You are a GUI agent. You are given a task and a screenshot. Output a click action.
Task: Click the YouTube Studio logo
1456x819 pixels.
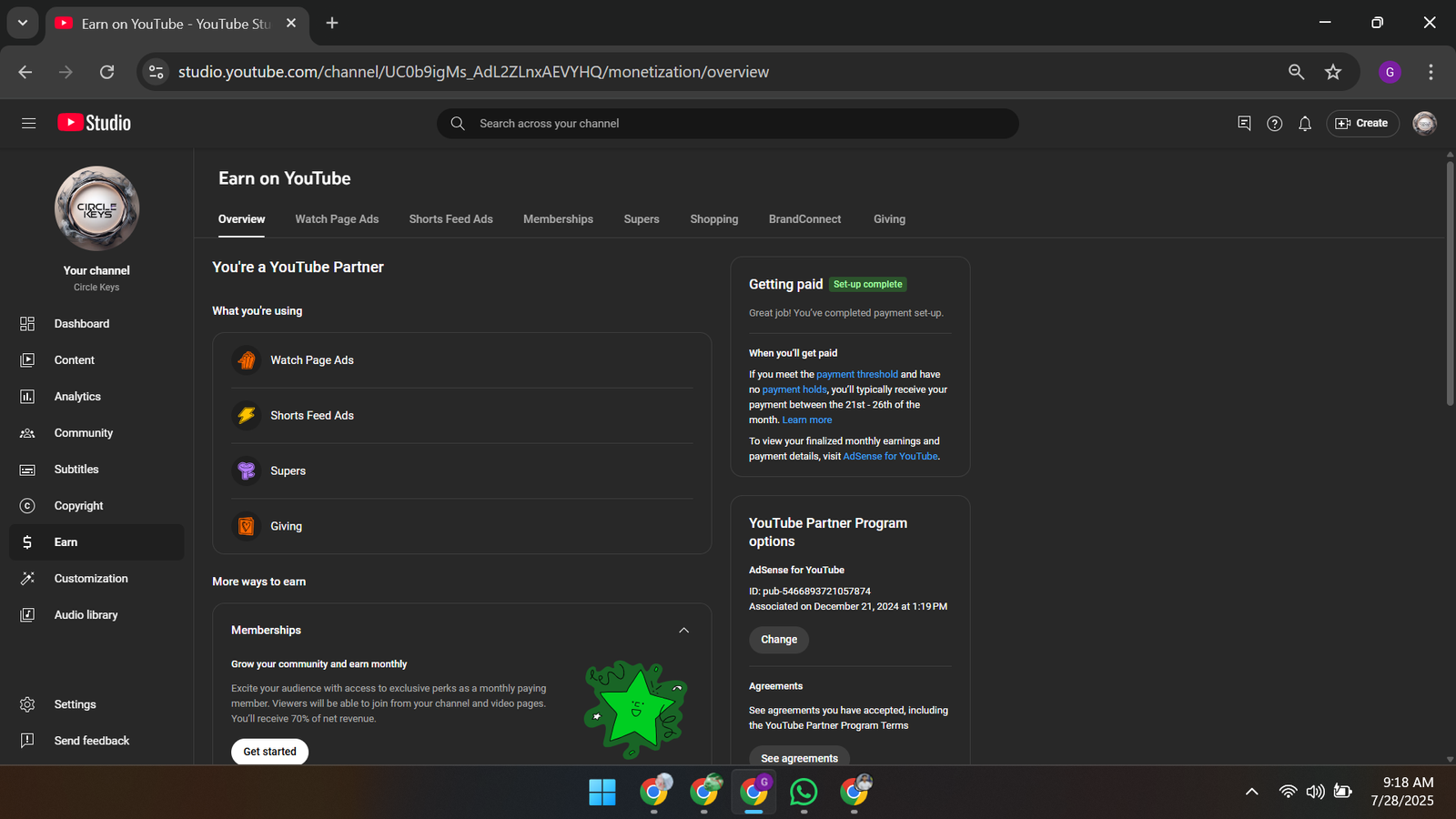(95, 123)
